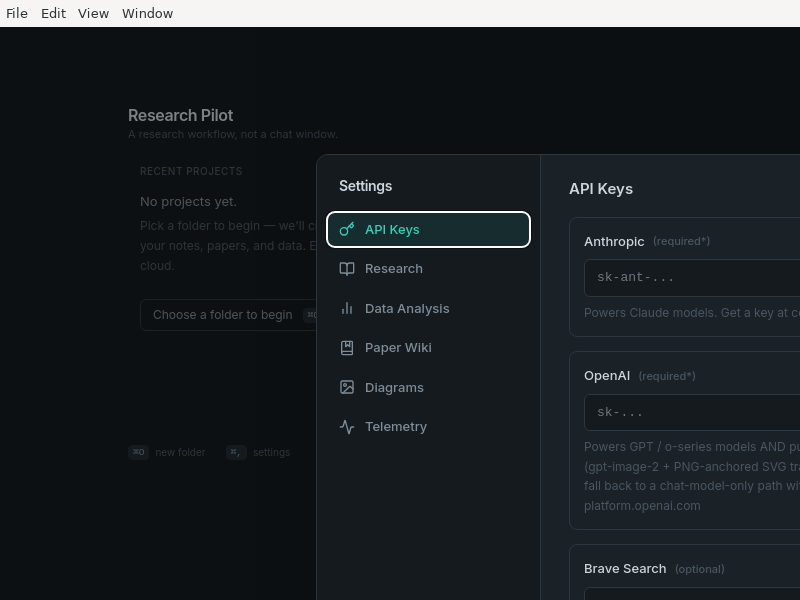Click the open book icon beside Research
The width and height of the screenshot is (800, 600).
point(347,269)
